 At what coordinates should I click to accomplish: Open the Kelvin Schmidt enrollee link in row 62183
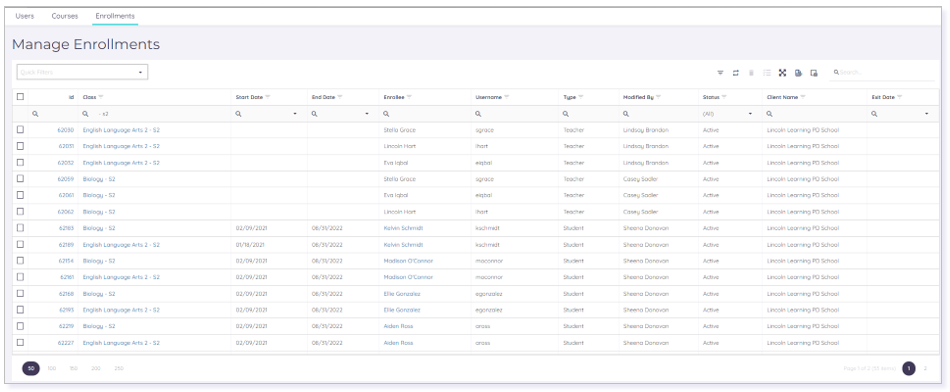tap(404, 228)
